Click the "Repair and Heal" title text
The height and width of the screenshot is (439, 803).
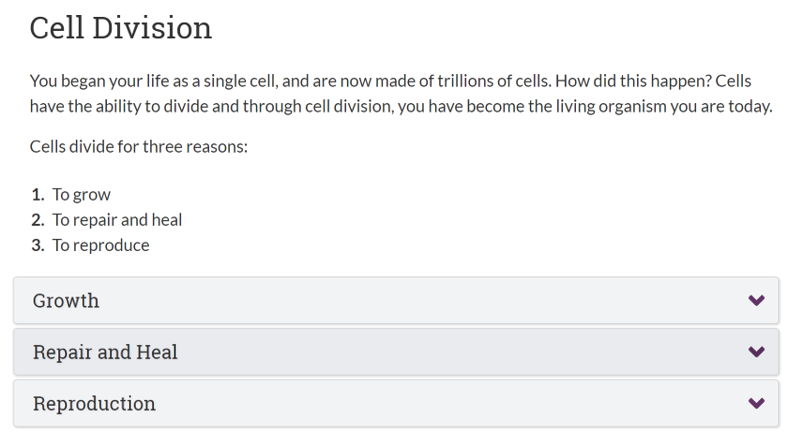point(105,352)
